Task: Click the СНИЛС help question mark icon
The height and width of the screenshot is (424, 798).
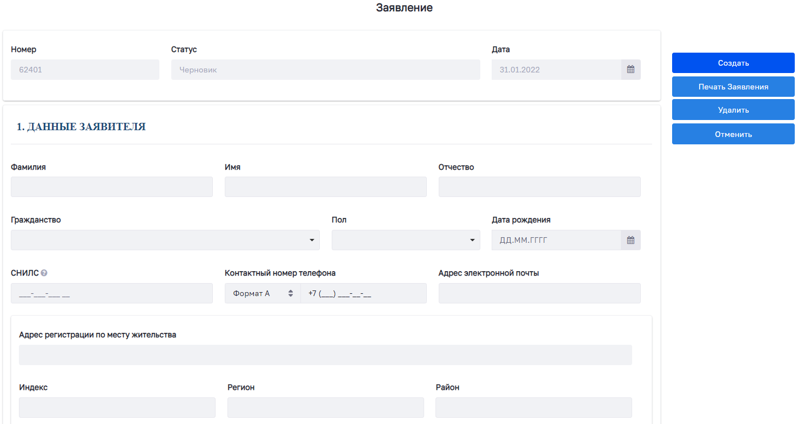Action: pos(44,273)
